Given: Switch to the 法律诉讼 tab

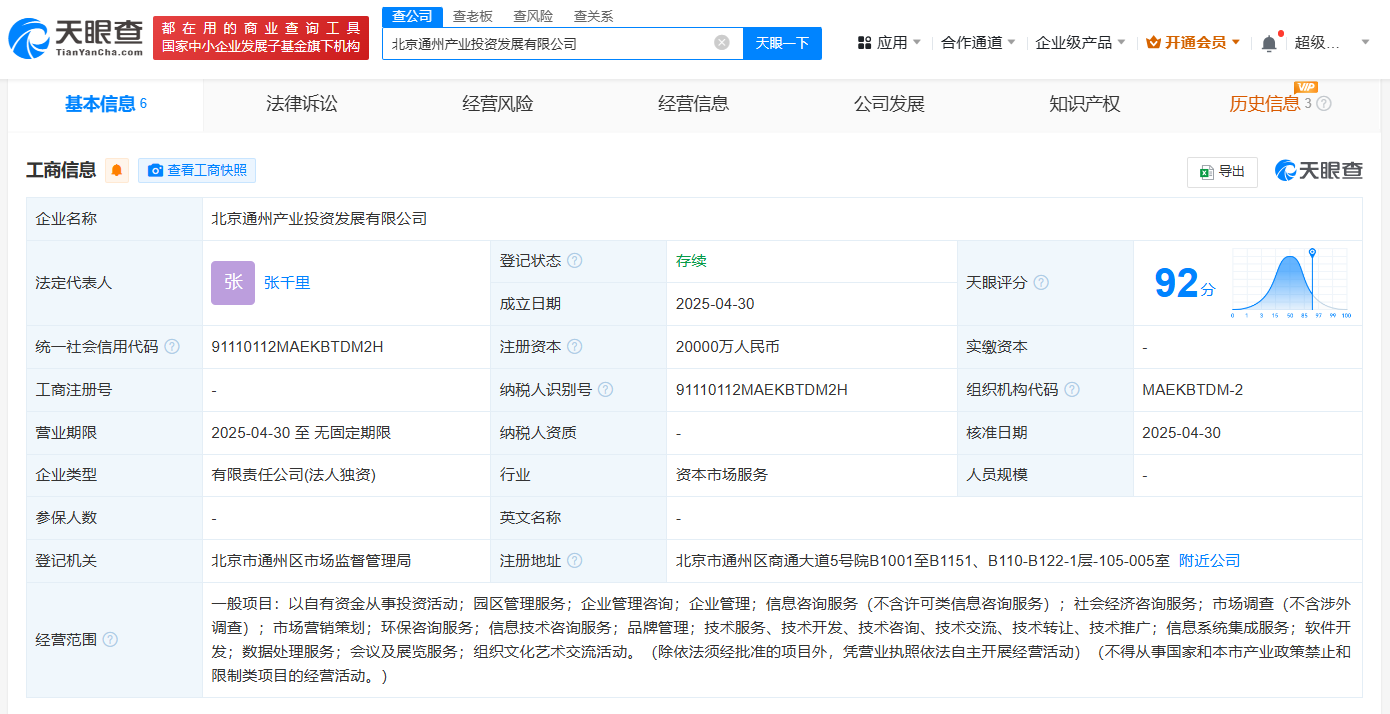Looking at the screenshot, I should [x=302, y=104].
